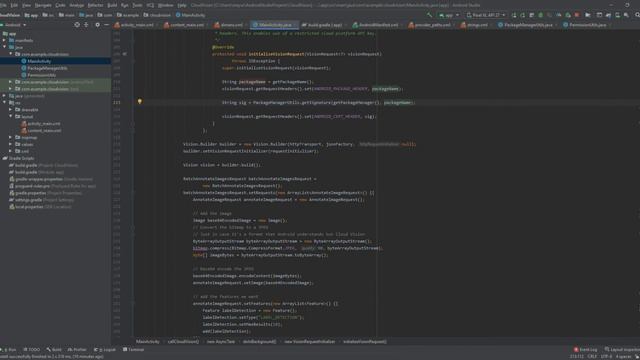The image size is (640, 360).
Task: Open the Android project view dropdown
Action: point(15,25)
